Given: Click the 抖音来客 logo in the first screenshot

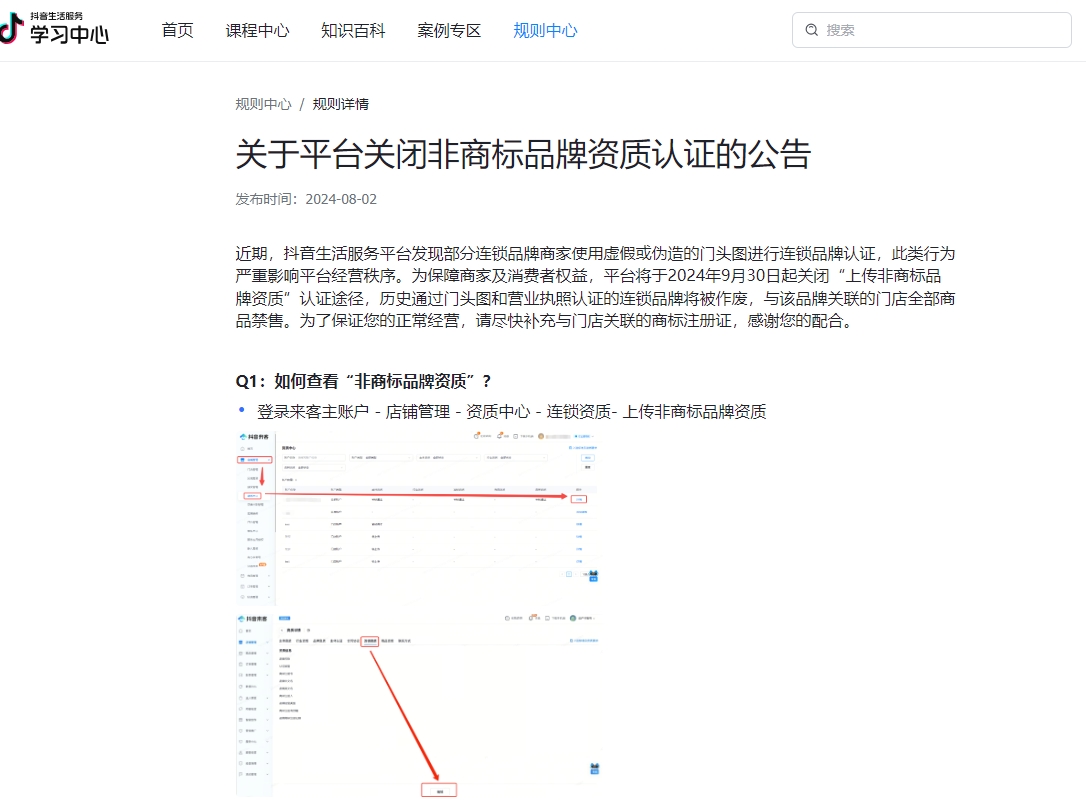Looking at the screenshot, I should pos(253,436).
